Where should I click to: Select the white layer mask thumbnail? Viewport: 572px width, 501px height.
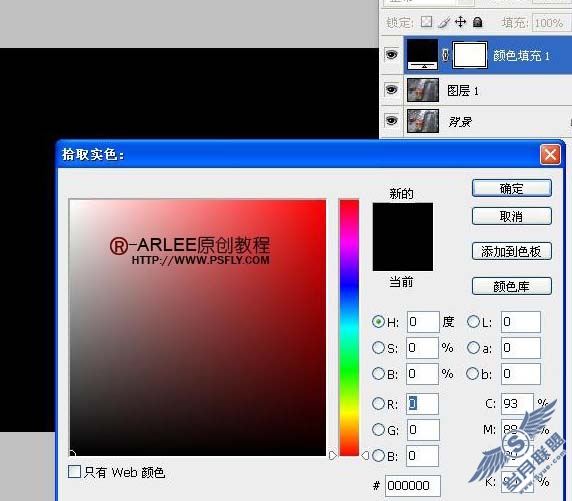pos(470,55)
